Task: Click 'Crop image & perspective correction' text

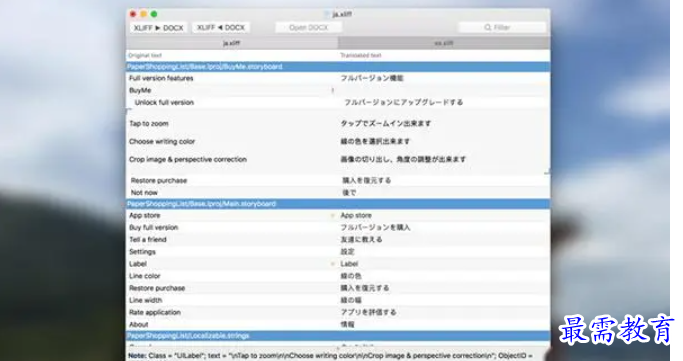Action: click(188, 159)
